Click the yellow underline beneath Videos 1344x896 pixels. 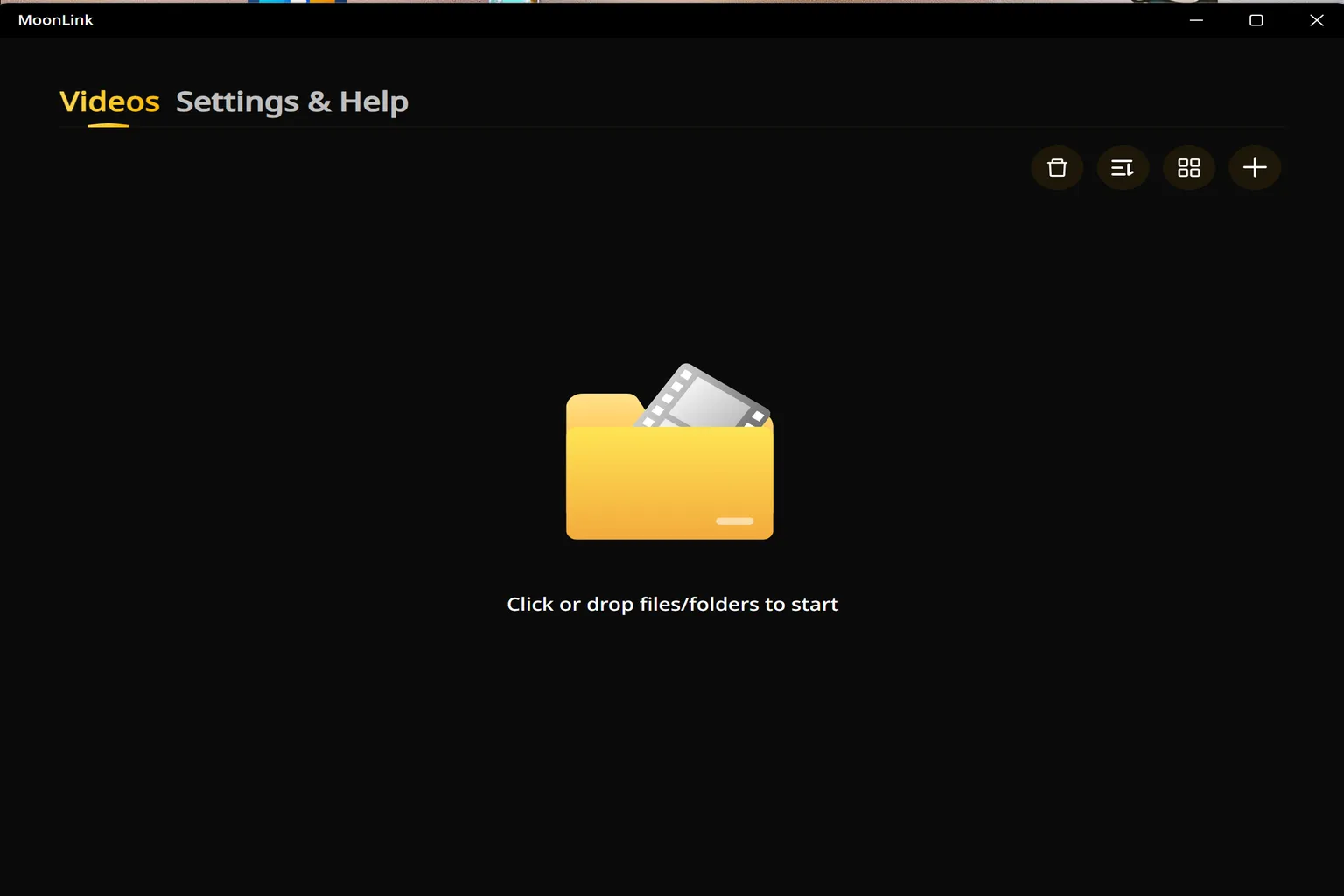108,125
